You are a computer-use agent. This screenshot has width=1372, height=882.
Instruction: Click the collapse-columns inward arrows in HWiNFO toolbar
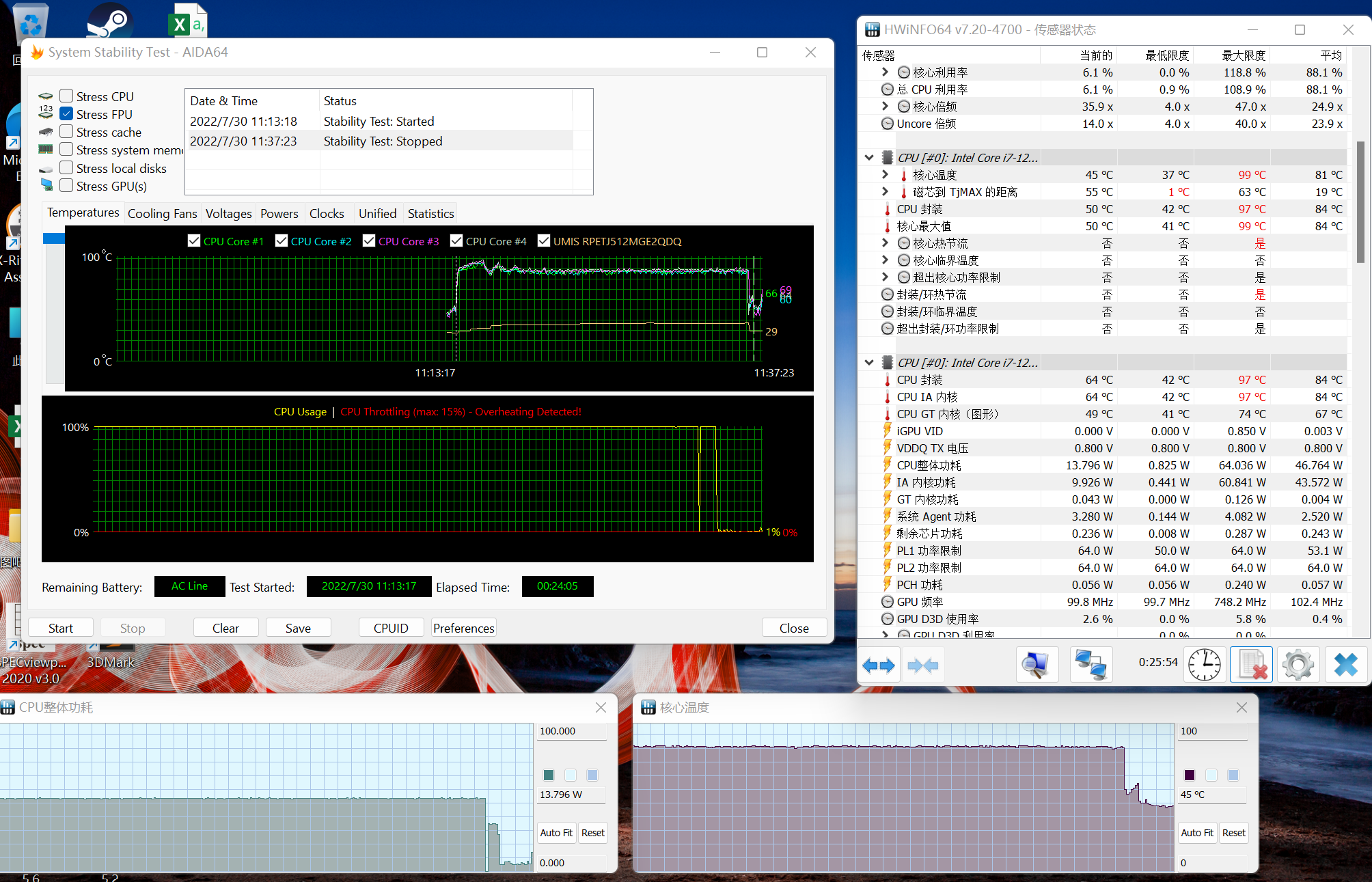tap(922, 665)
